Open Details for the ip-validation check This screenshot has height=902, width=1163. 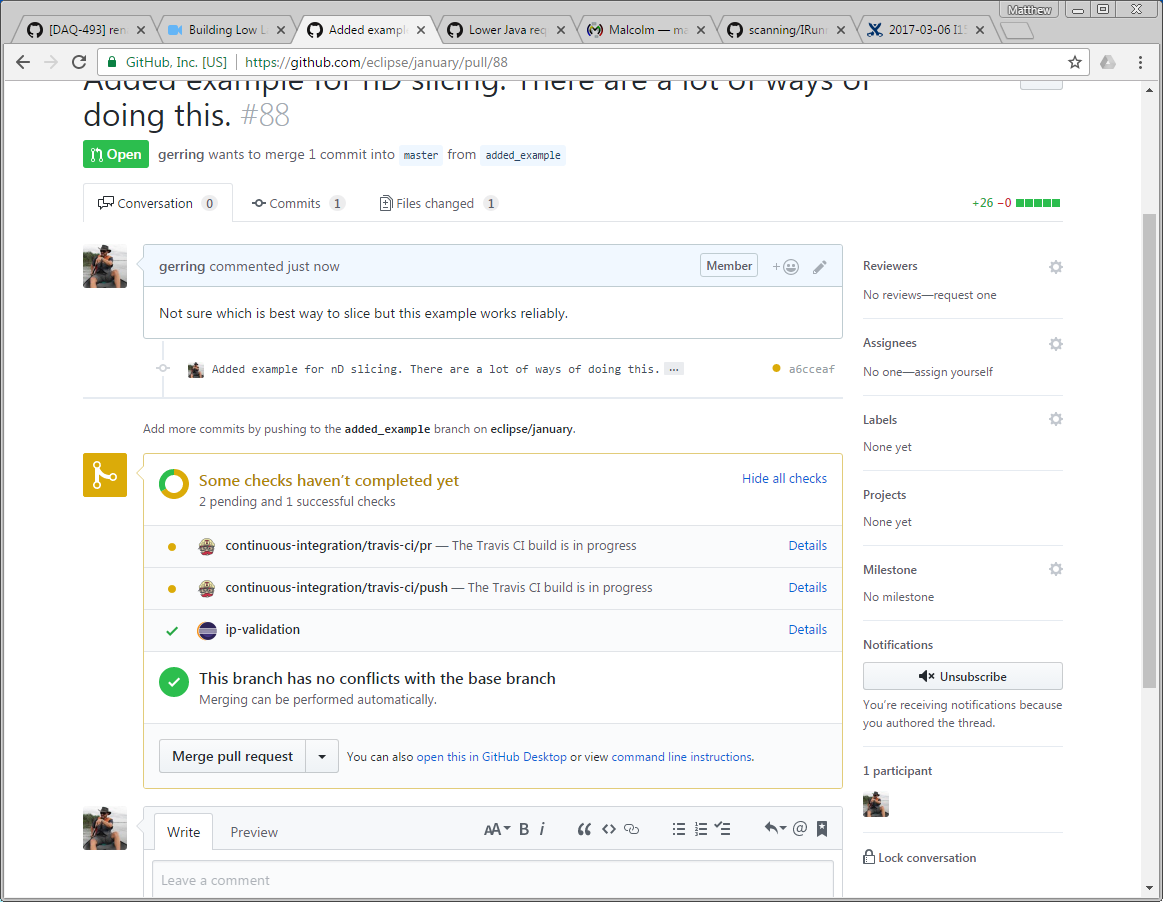pos(807,630)
